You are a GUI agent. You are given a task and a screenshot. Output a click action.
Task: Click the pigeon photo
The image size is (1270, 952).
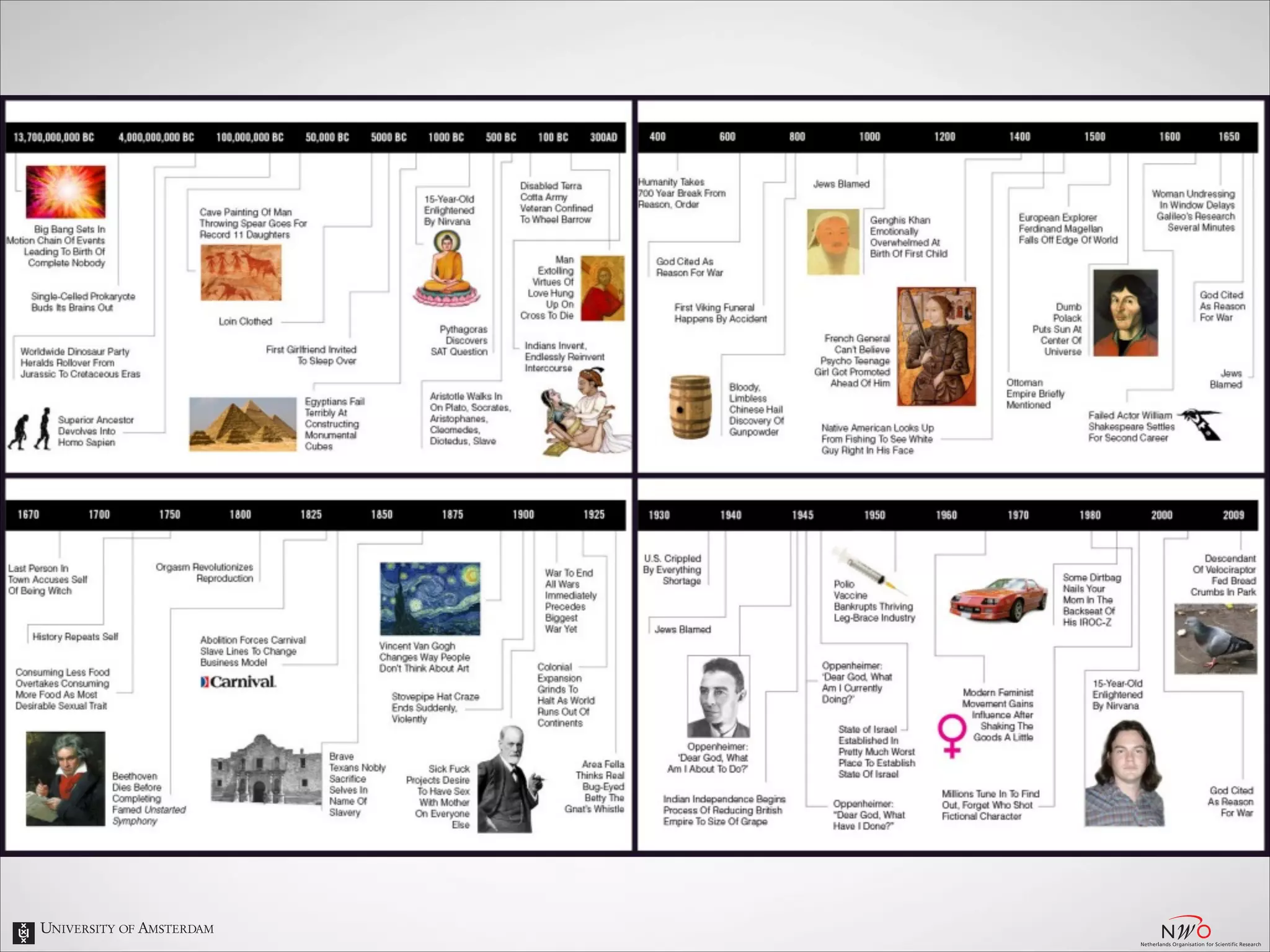point(1215,638)
